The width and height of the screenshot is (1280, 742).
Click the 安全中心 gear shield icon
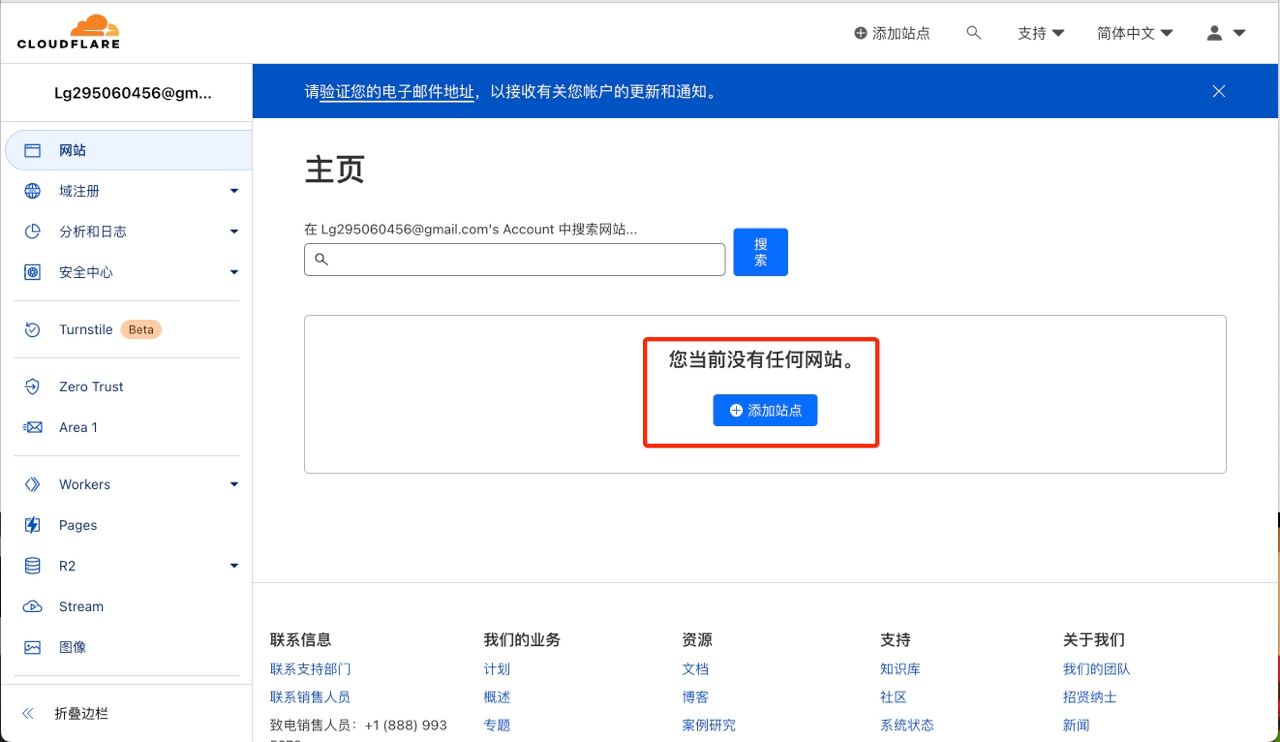pyautogui.click(x=33, y=272)
